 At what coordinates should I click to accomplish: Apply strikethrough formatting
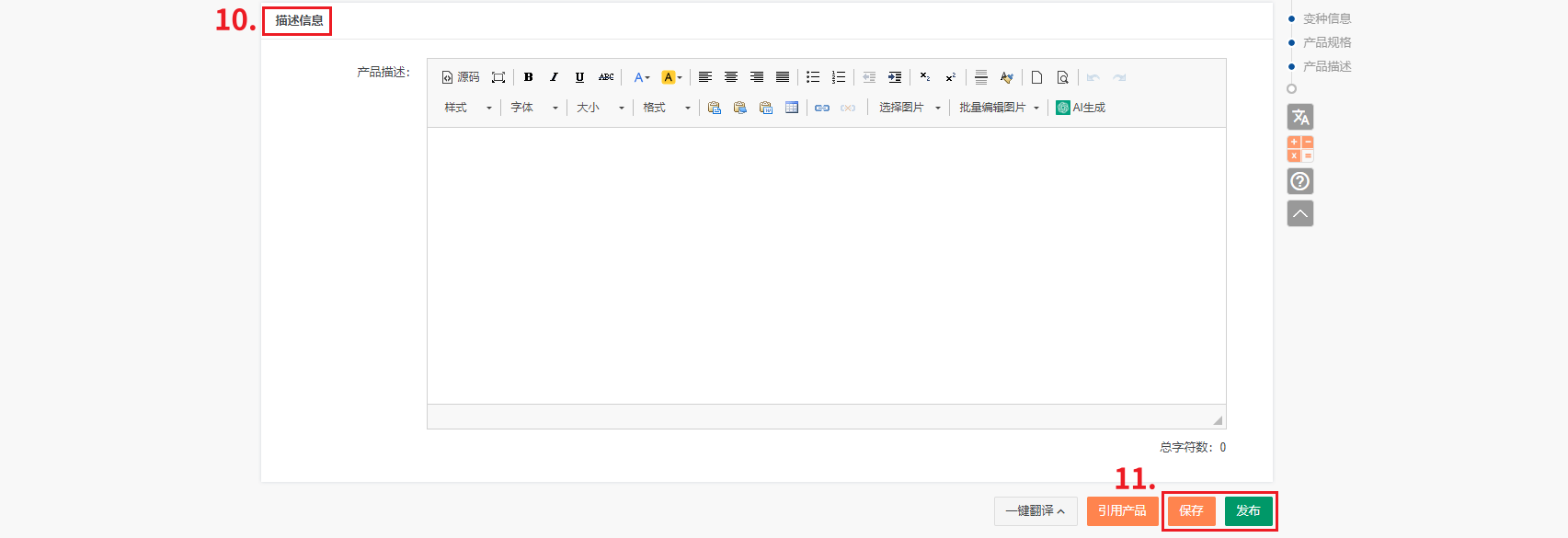[606, 77]
